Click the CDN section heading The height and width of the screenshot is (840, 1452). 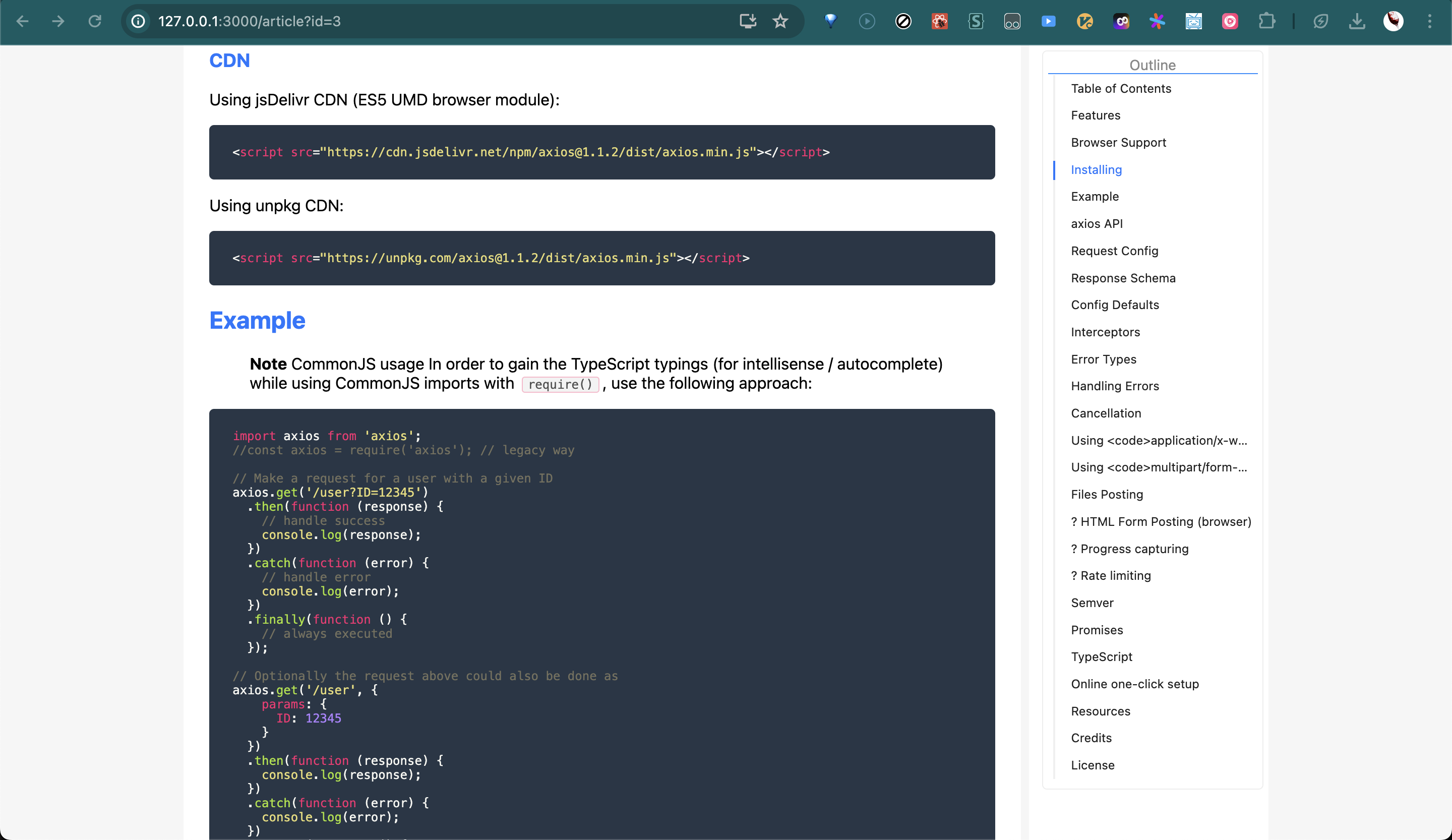pyautogui.click(x=229, y=61)
